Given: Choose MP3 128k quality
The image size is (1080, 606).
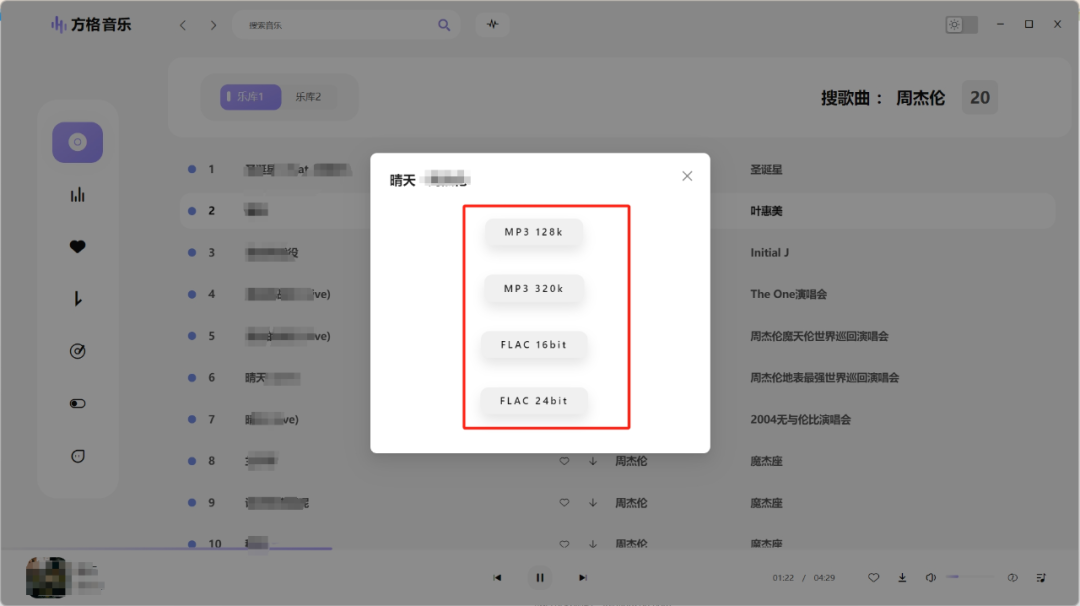Looking at the screenshot, I should 534,232.
